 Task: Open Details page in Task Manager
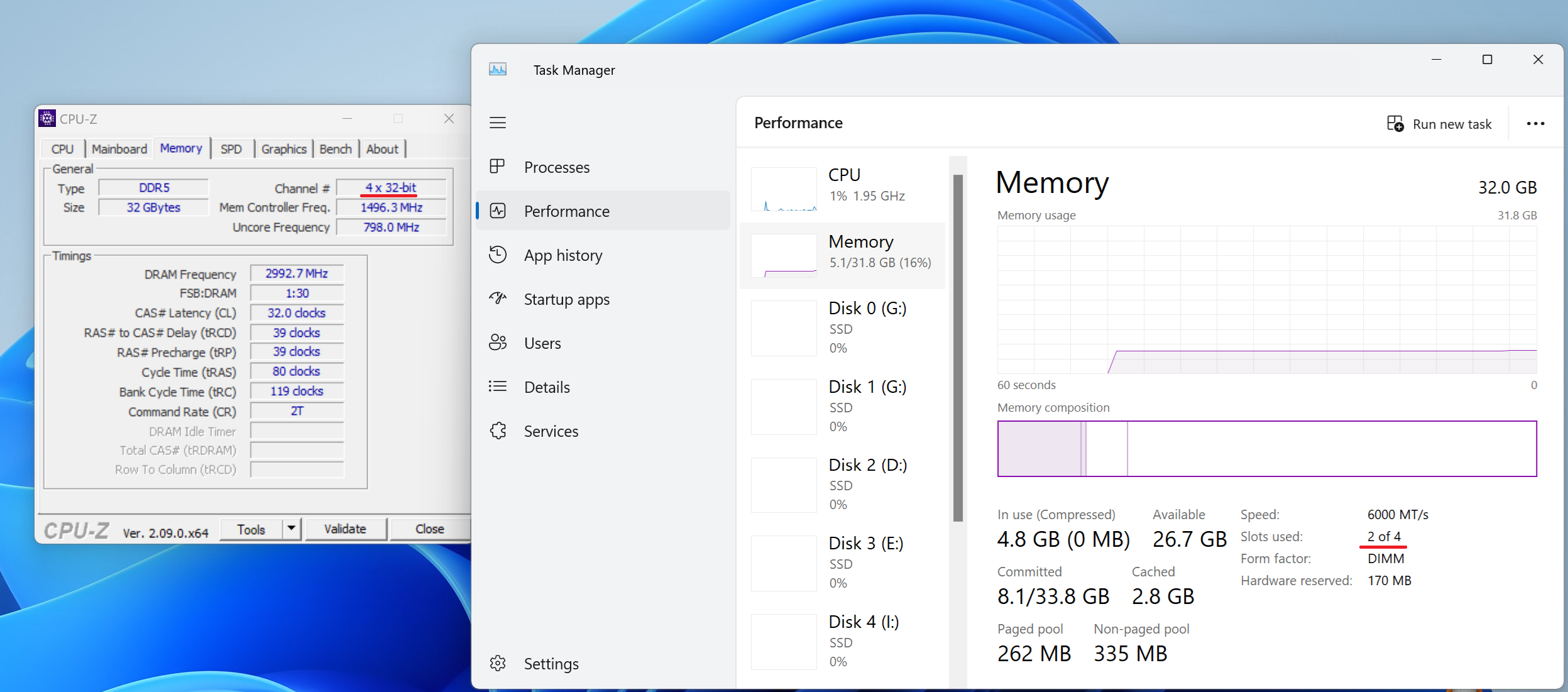[603, 387]
